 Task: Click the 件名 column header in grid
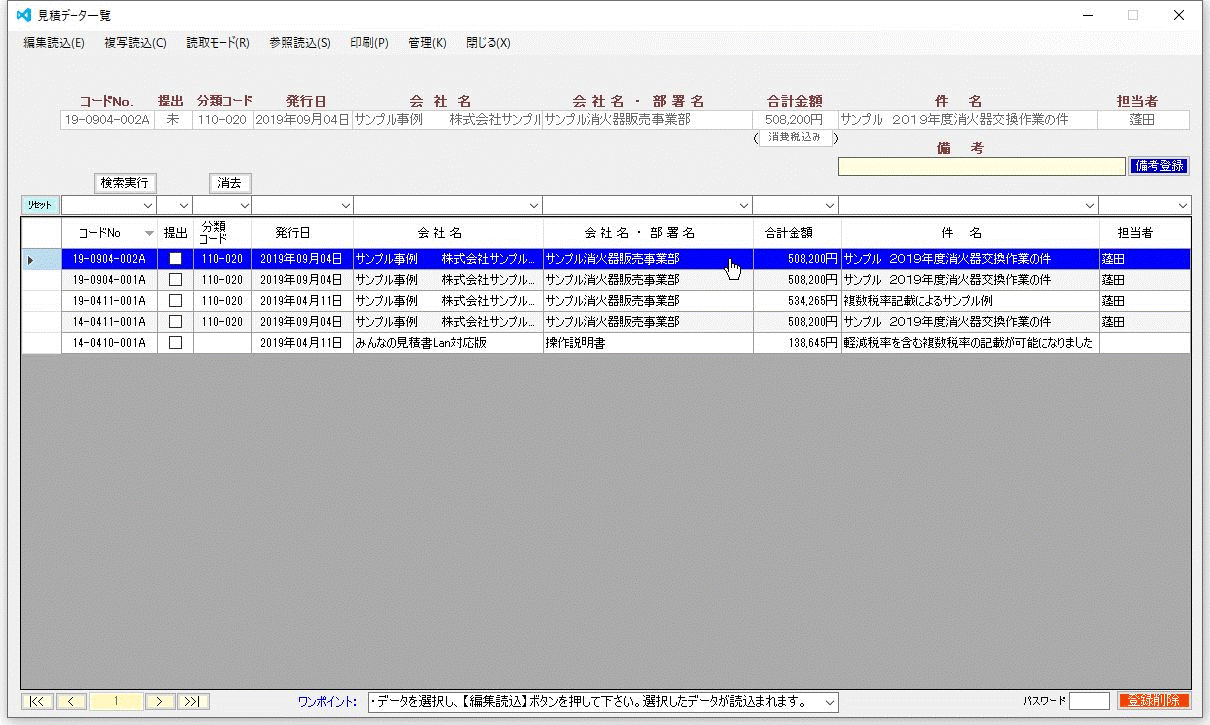pos(970,232)
